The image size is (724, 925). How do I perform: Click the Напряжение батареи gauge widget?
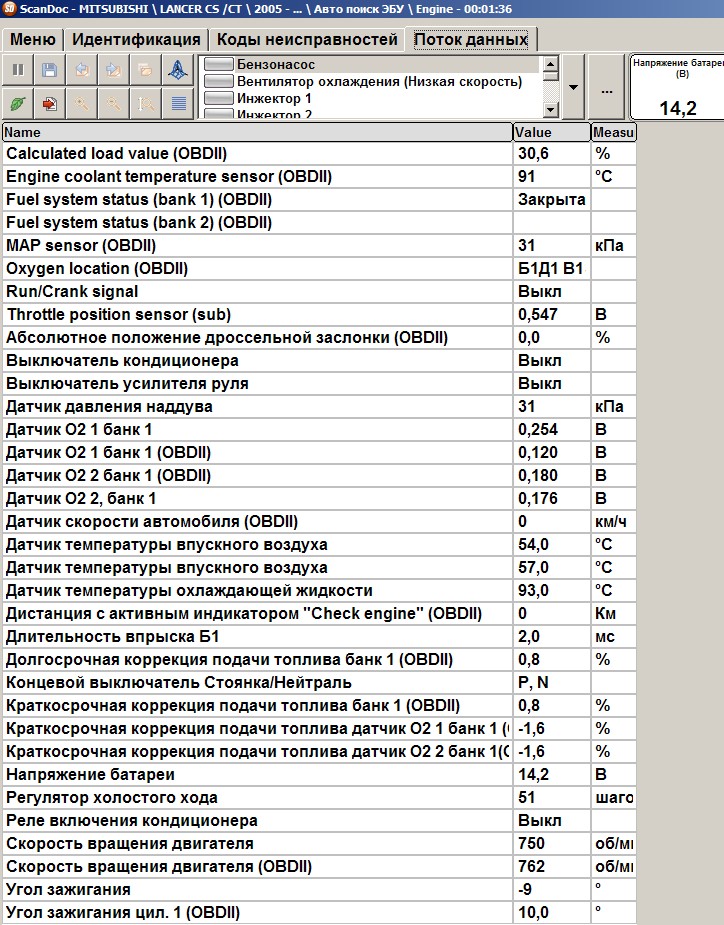coord(677,87)
